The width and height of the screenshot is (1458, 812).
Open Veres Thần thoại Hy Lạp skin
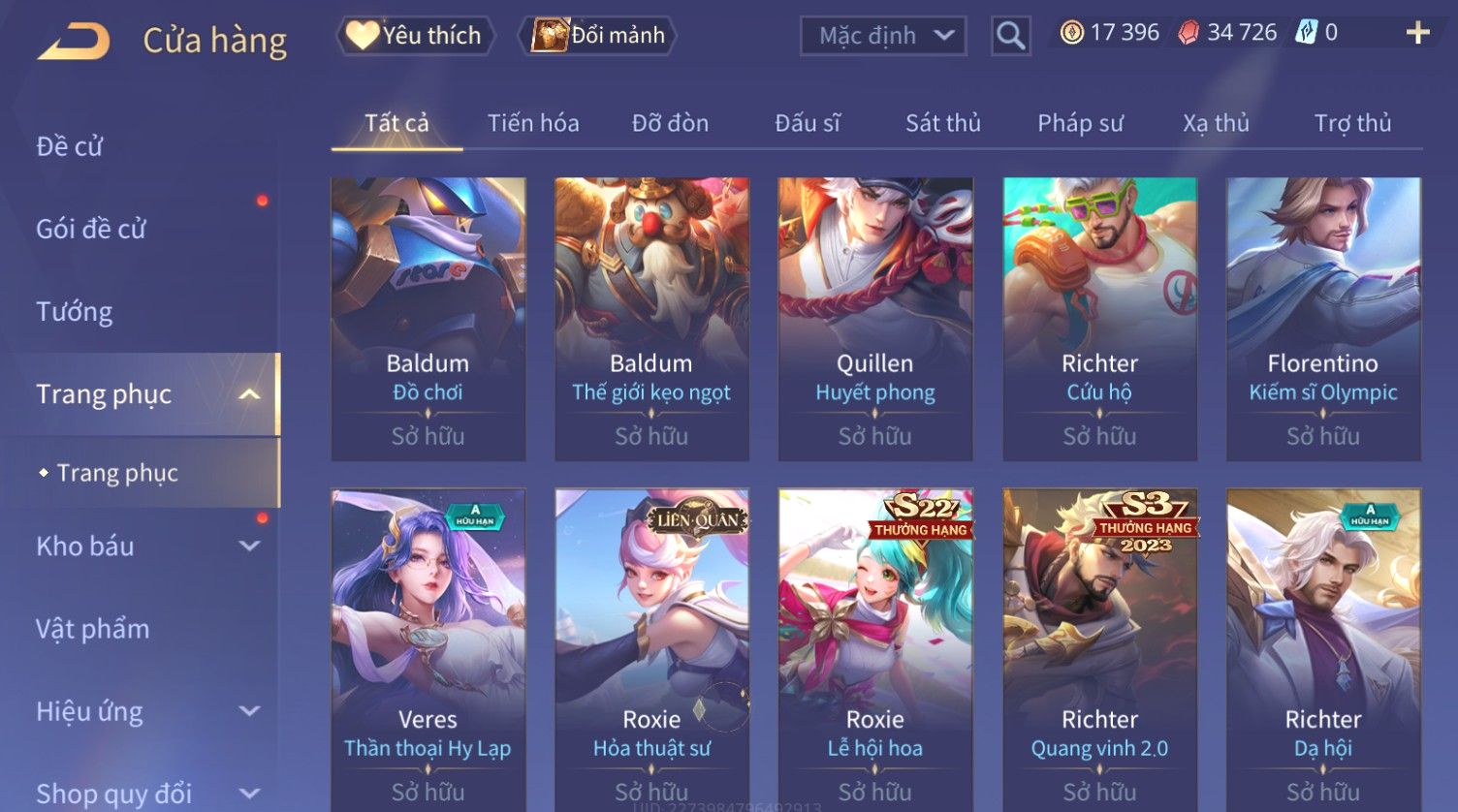pos(428,650)
